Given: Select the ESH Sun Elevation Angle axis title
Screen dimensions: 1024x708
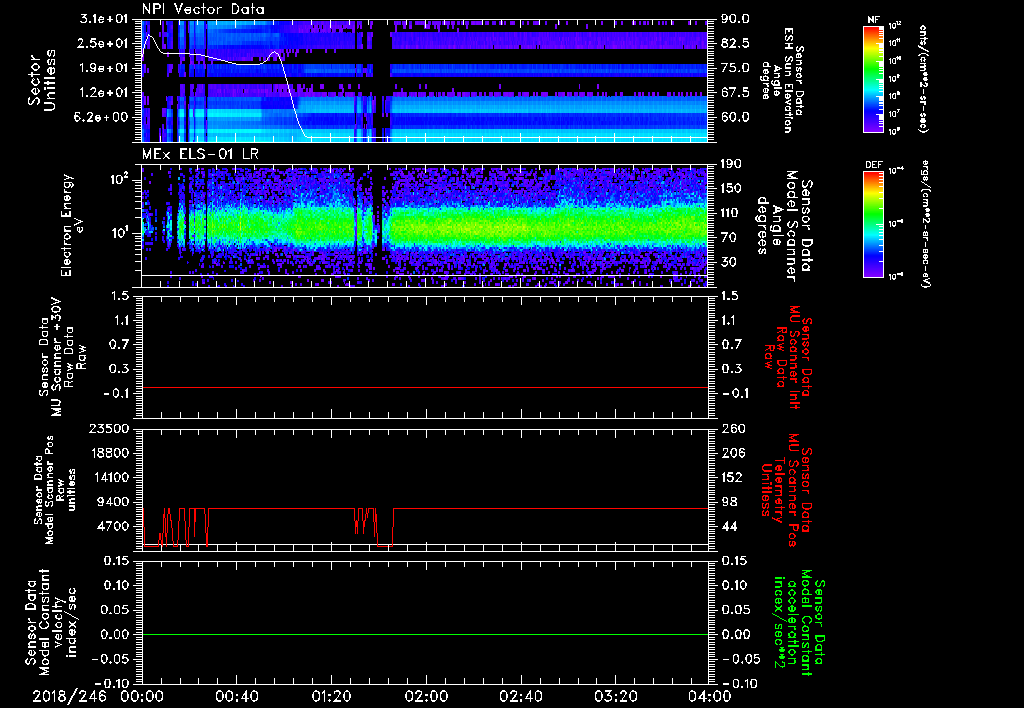Looking at the screenshot, I should pyautogui.click(x=782, y=80).
